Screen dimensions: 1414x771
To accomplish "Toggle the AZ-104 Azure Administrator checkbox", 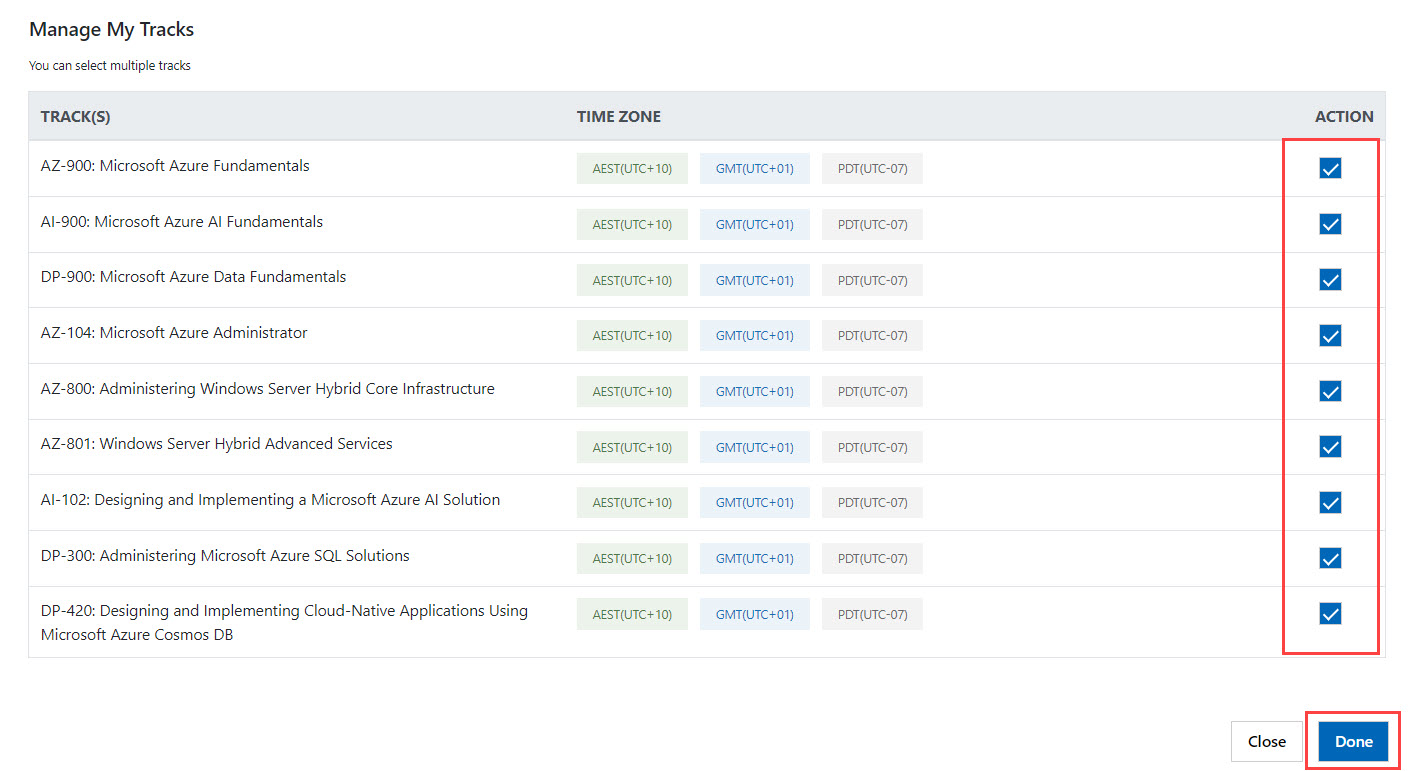I will coord(1330,335).
